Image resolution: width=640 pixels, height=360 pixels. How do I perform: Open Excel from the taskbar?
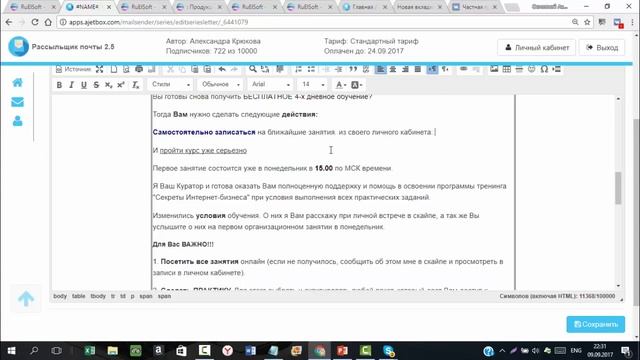pyautogui.click(x=90, y=350)
